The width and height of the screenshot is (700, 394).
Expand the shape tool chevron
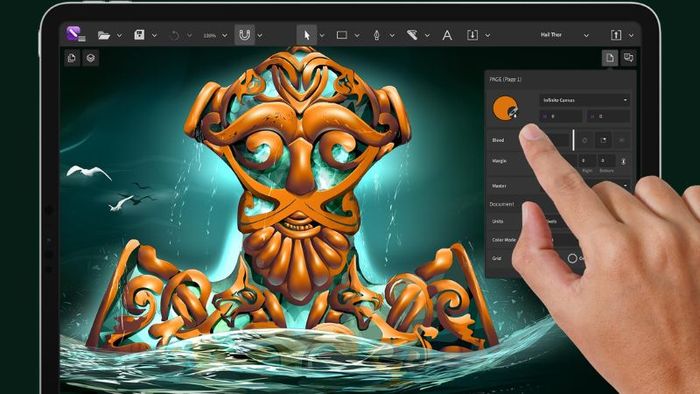(x=357, y=35)
